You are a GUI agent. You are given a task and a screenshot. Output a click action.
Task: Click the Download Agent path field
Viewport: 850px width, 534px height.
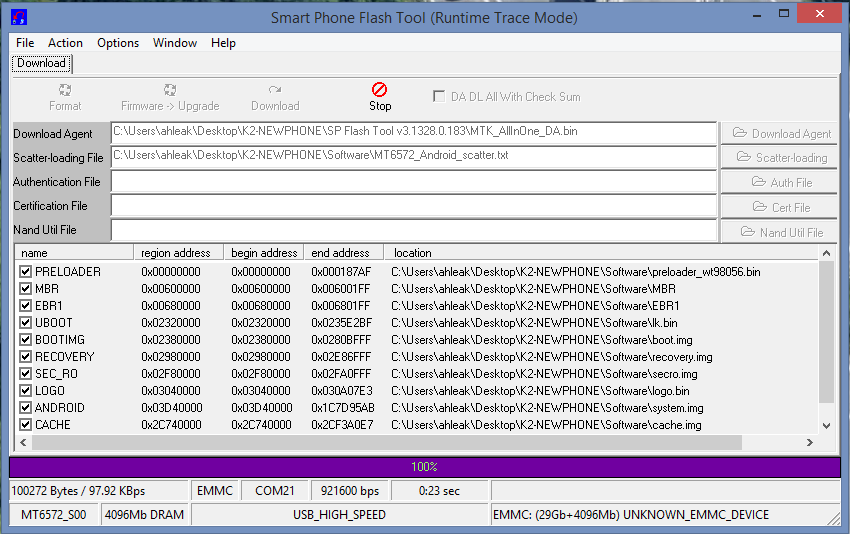point(414,132)
